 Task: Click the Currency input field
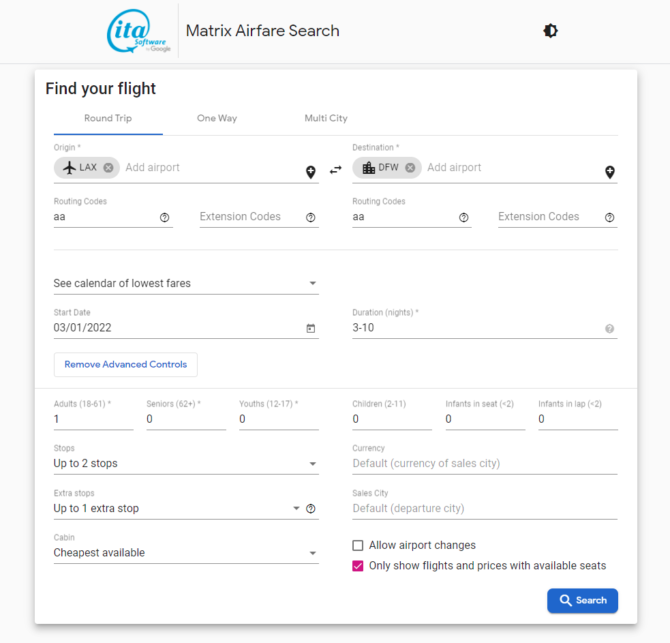(485, 464)
